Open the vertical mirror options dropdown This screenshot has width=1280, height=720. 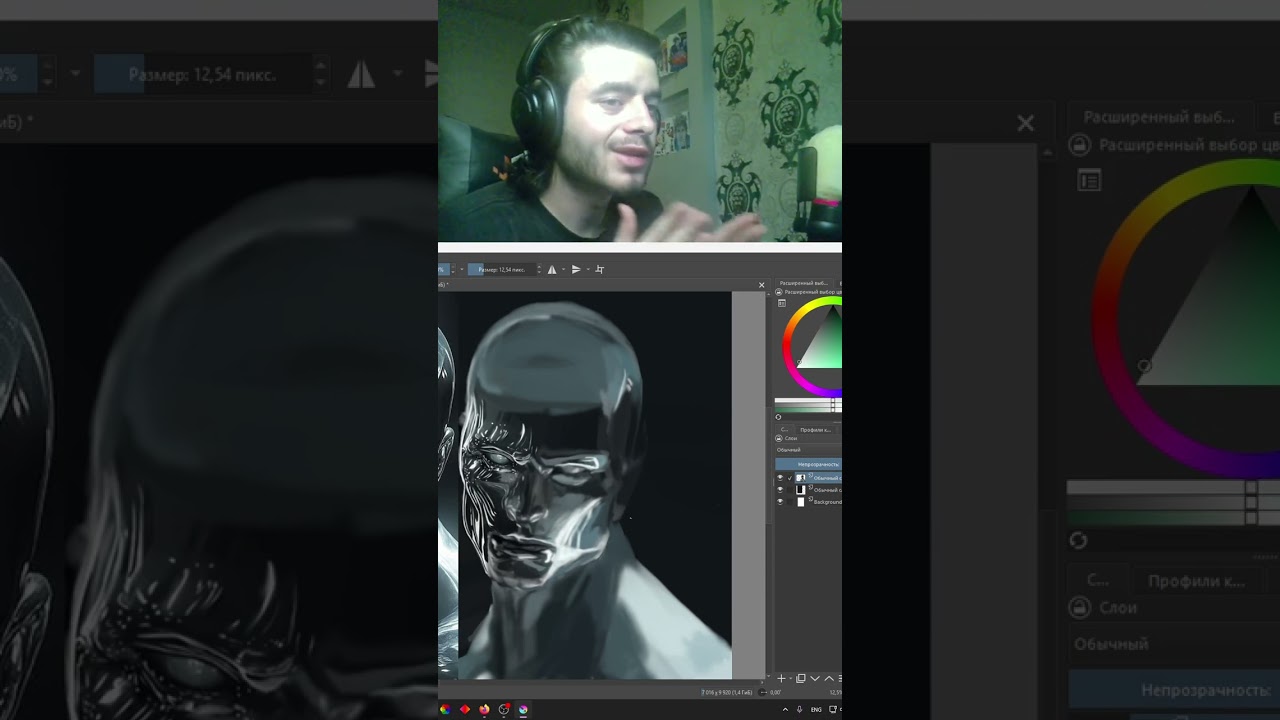coord(588,269)
